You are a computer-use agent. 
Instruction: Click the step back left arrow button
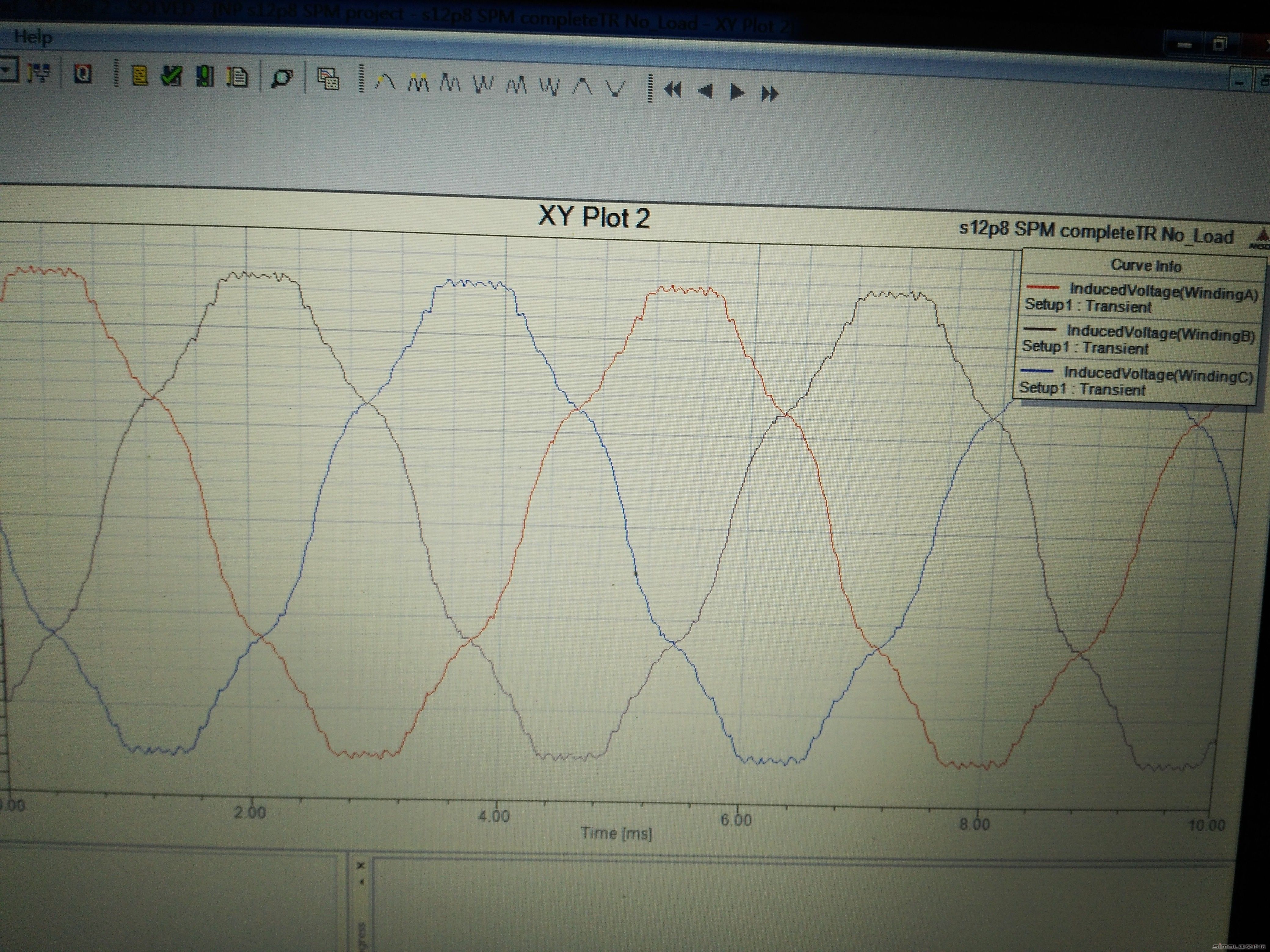point(706,91)
